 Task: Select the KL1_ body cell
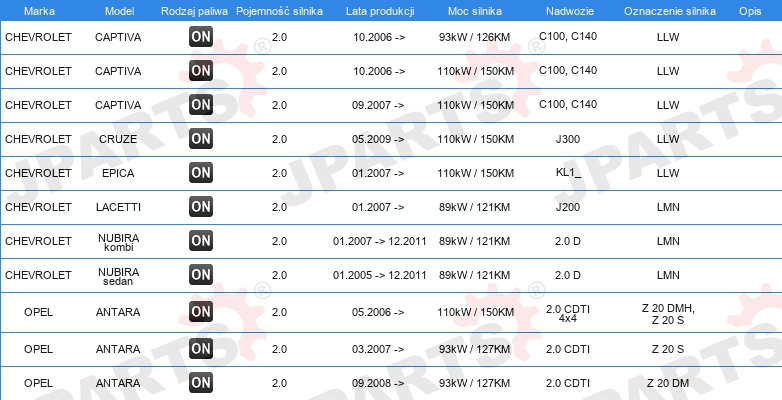pyautogui.click(x=569, y=173)
